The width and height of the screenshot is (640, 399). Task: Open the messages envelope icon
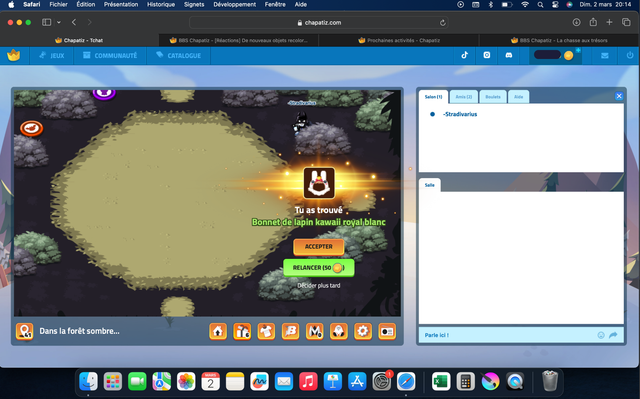(x=605, y=55)
